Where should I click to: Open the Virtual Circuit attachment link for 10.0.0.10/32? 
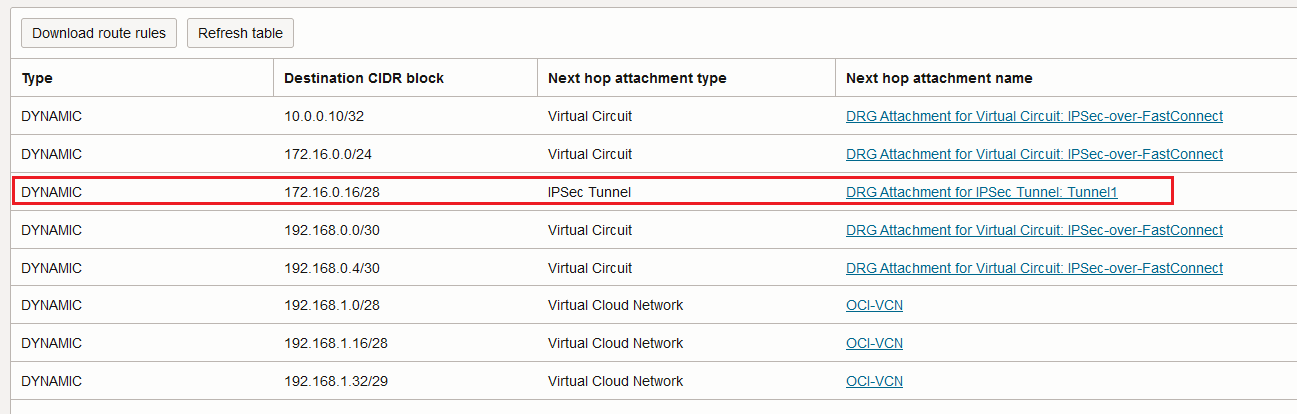tap(1034, 116)
